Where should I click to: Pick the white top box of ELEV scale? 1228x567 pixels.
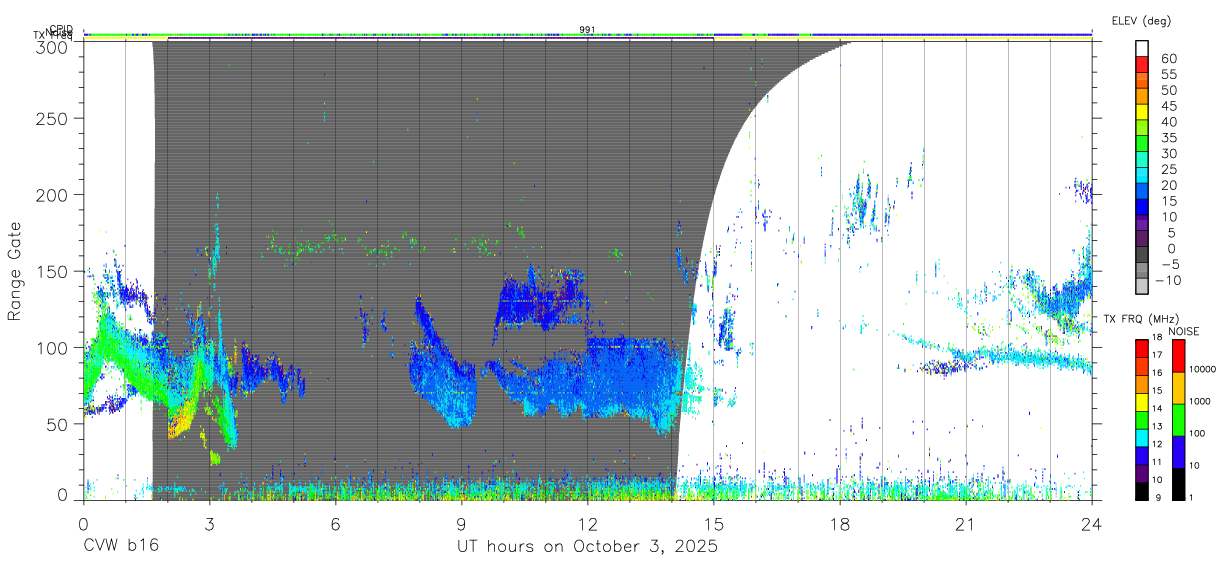(1143, 48)
